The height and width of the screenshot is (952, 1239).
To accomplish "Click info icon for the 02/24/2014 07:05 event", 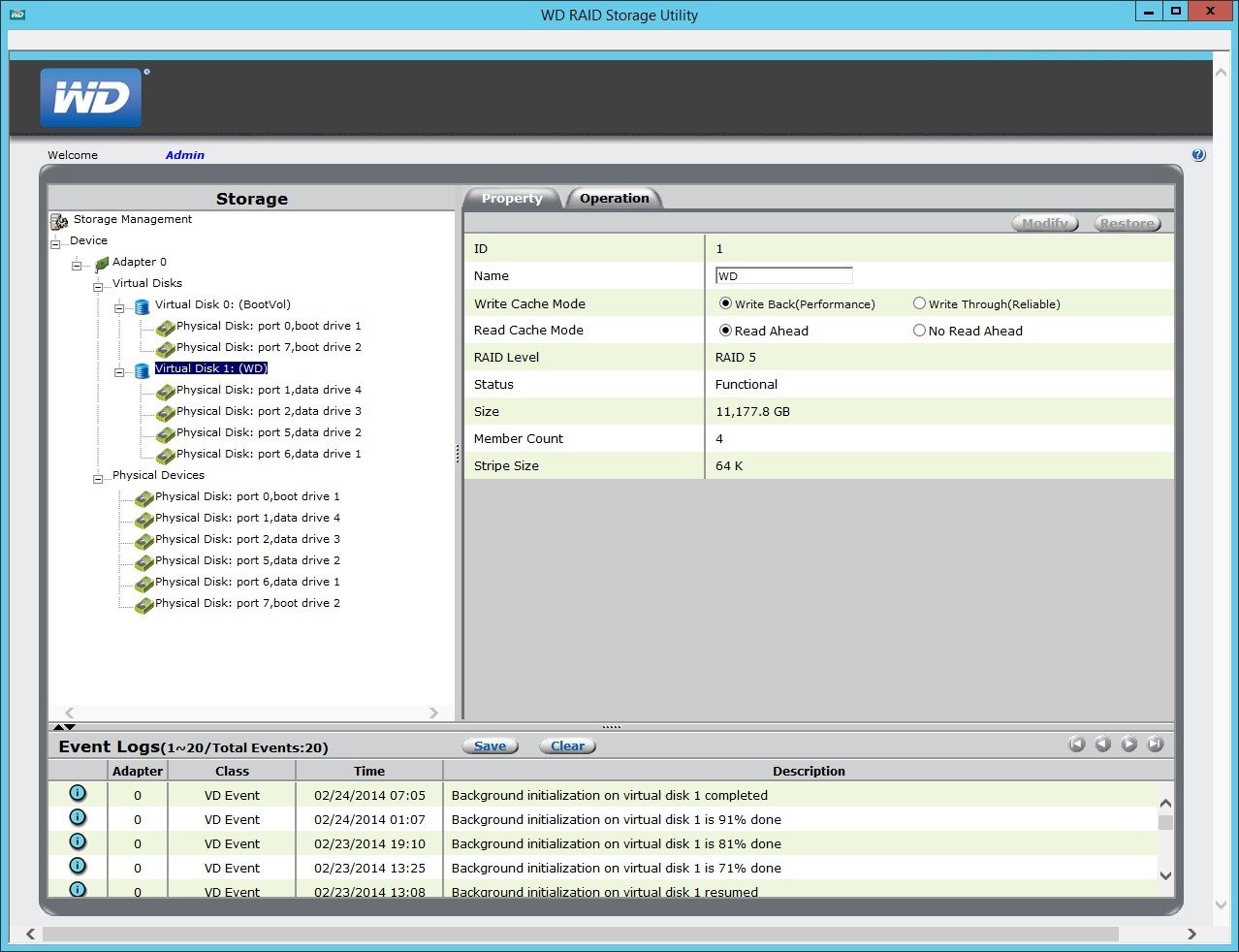I will [x=78, y=793].
